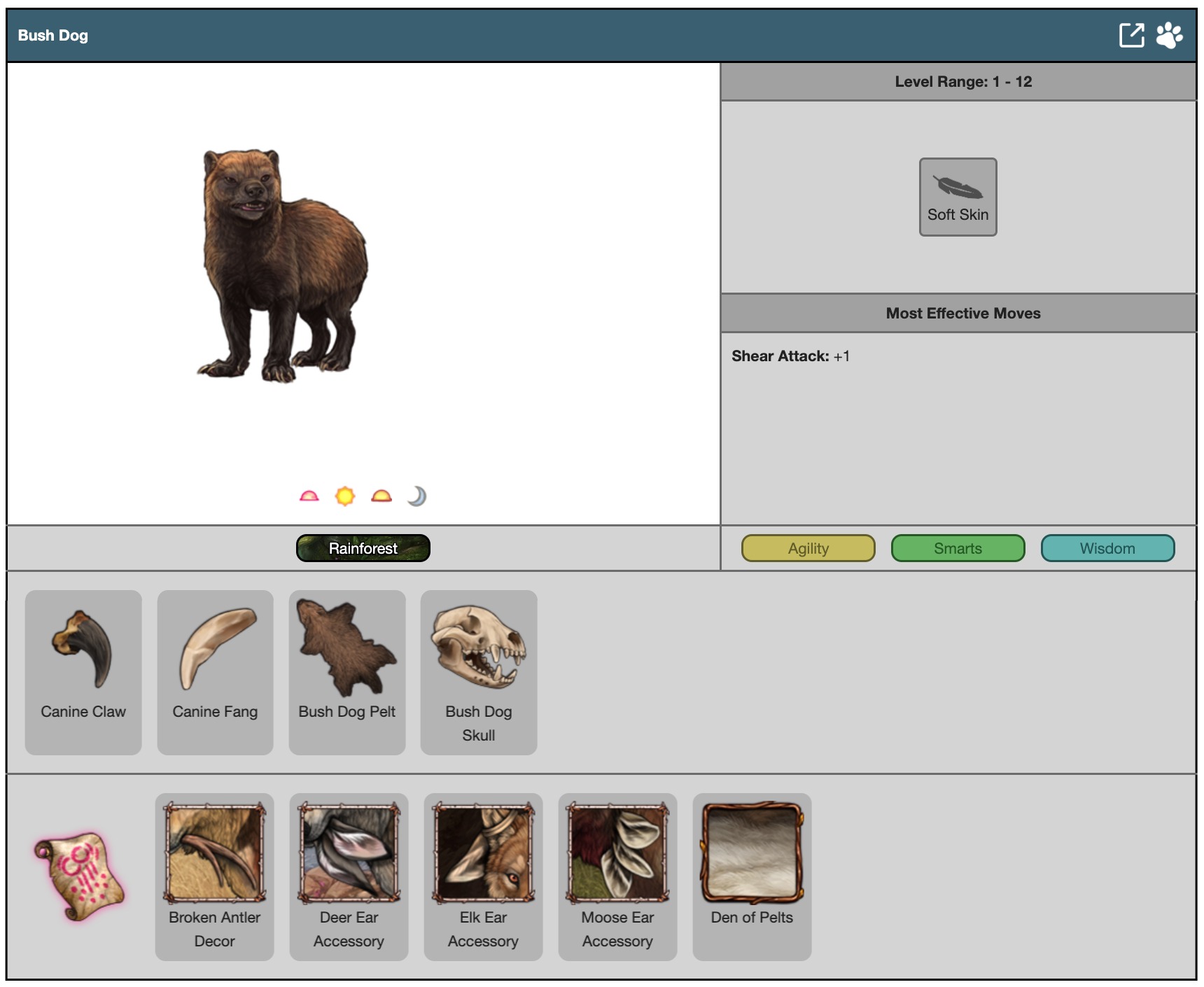
Task: Open the Den of Pelts recipe
Action: [752, 876]
